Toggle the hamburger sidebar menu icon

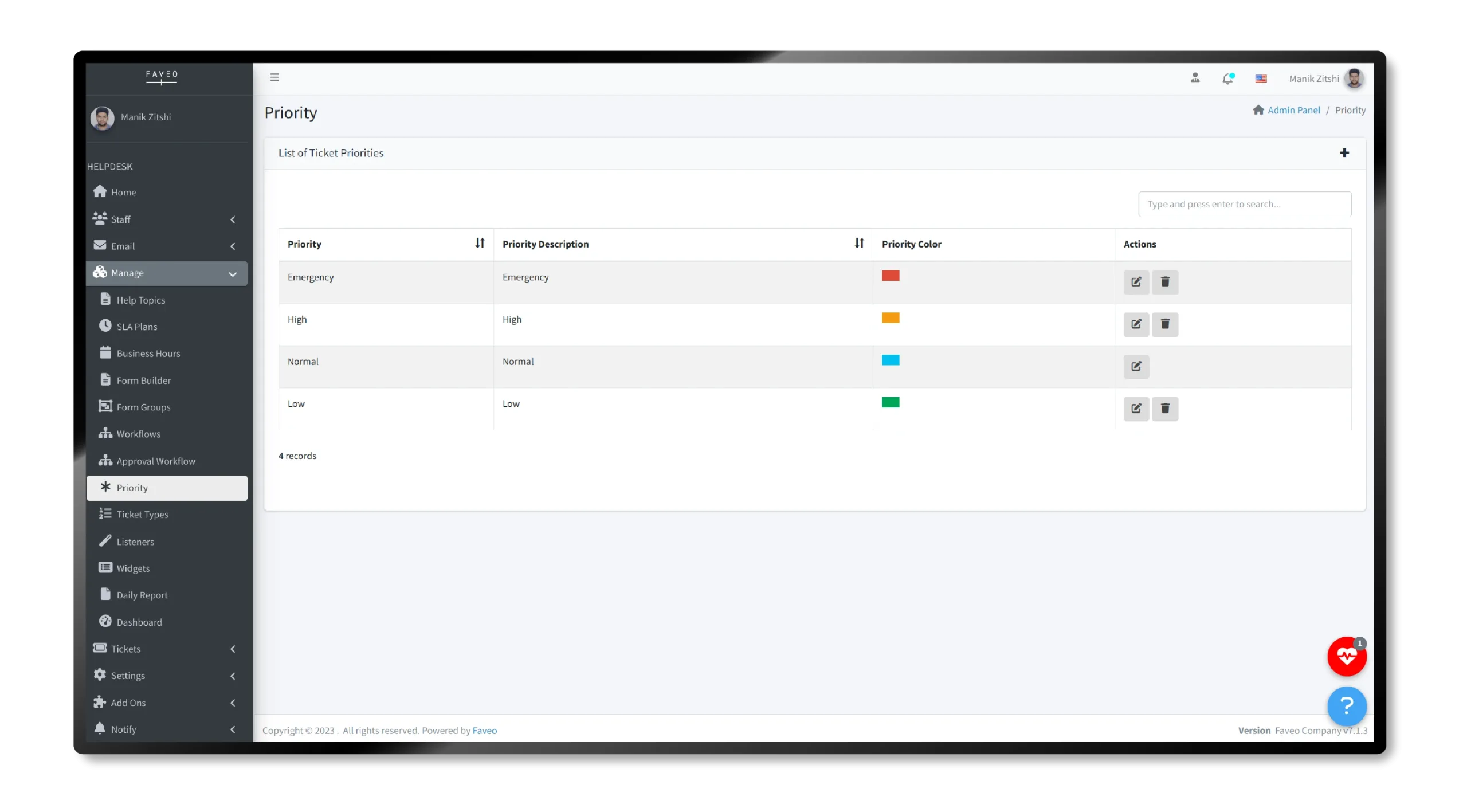[274, 77]
